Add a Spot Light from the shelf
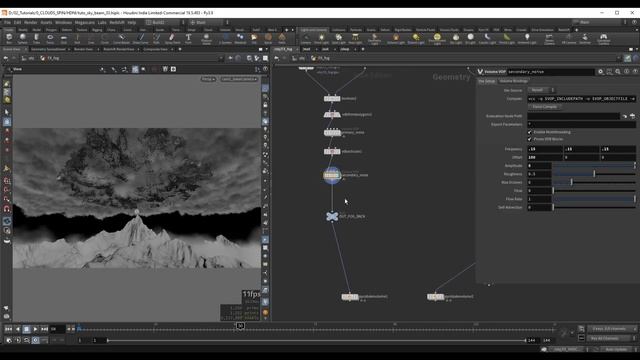The height and width of the screenshot is (360, 640). tap(338, 38)
